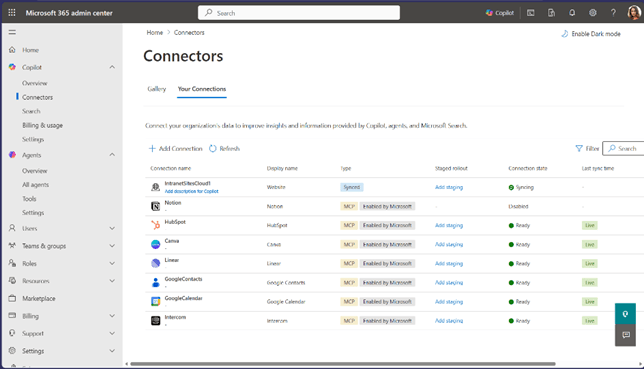The image size is (644, 369).
Task: Click Home in the breadcrumb
Action: [155, 32]
